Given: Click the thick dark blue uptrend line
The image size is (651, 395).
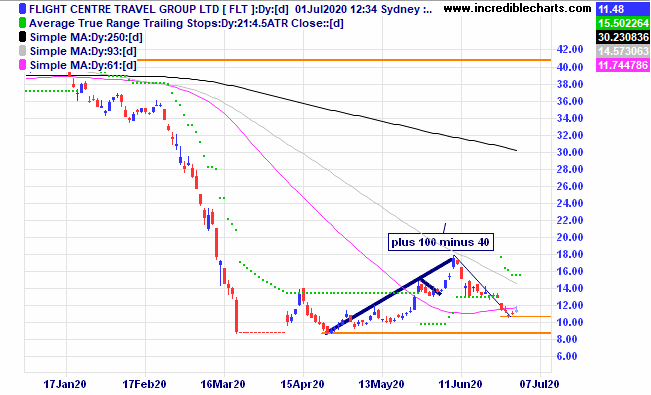Looking at the screenshot, I should pos(390,296).
